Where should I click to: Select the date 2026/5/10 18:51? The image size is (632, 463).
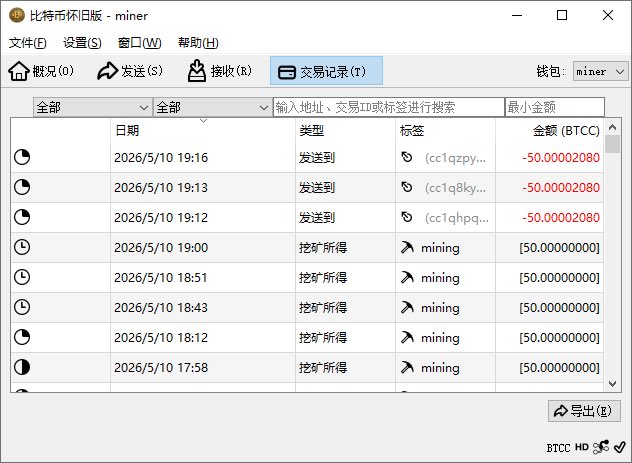(161, 278)
